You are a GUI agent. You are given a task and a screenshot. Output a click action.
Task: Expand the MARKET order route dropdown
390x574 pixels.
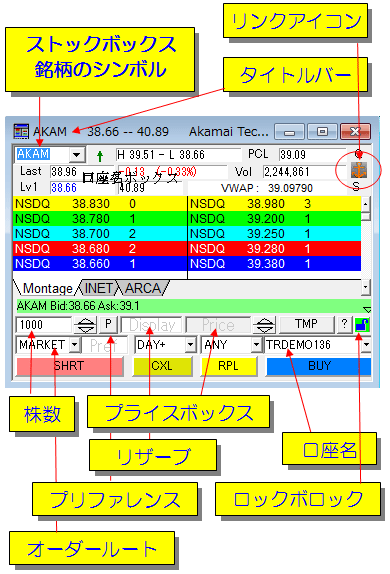click(x=74, y=345)
